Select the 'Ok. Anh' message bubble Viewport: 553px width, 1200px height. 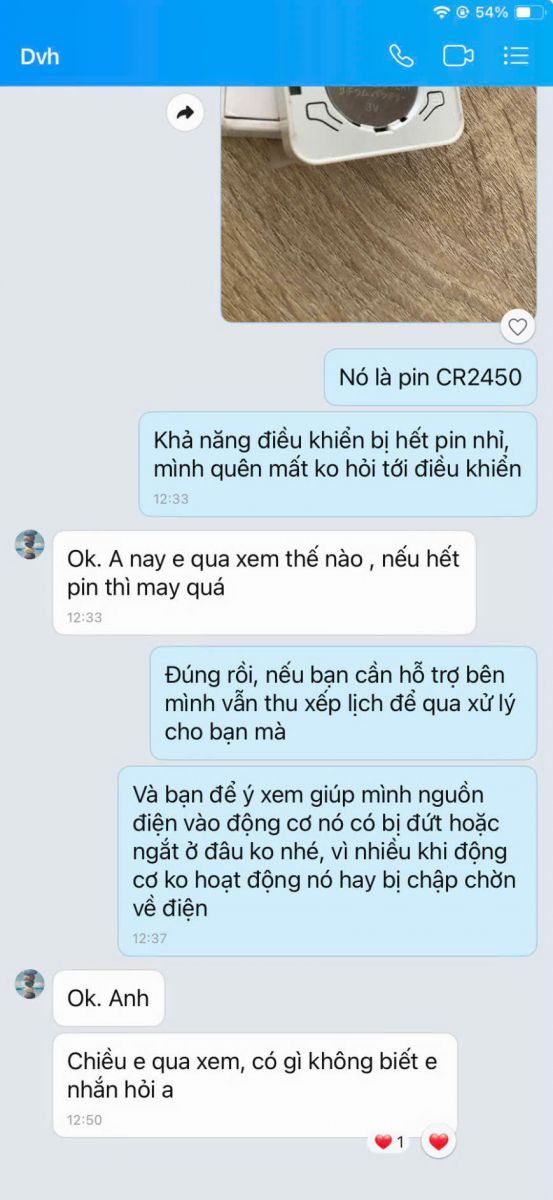pyautogui.click(x=108, y=998)
